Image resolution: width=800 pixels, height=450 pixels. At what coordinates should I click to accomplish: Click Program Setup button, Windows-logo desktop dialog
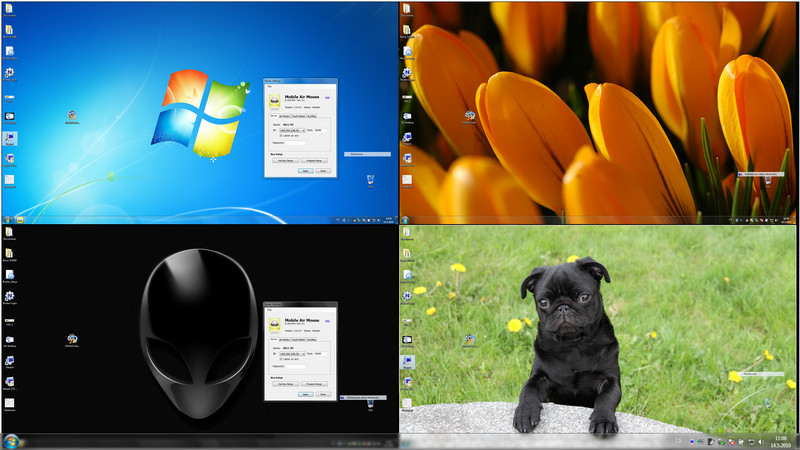(x=314, y=161)
